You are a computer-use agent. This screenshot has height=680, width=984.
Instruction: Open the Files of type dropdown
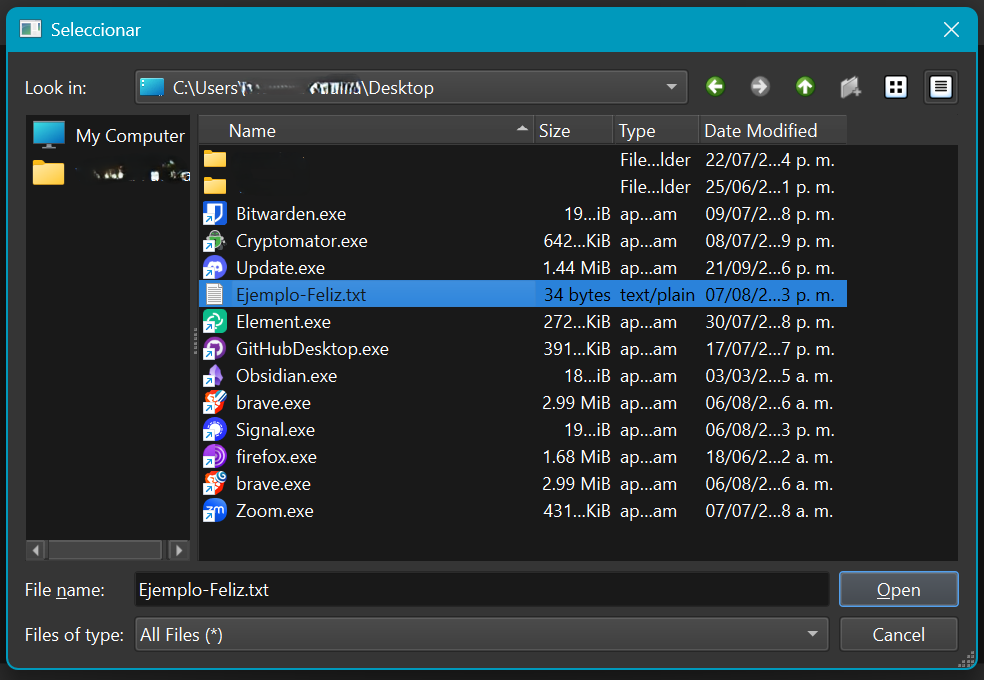coord(812,634)
